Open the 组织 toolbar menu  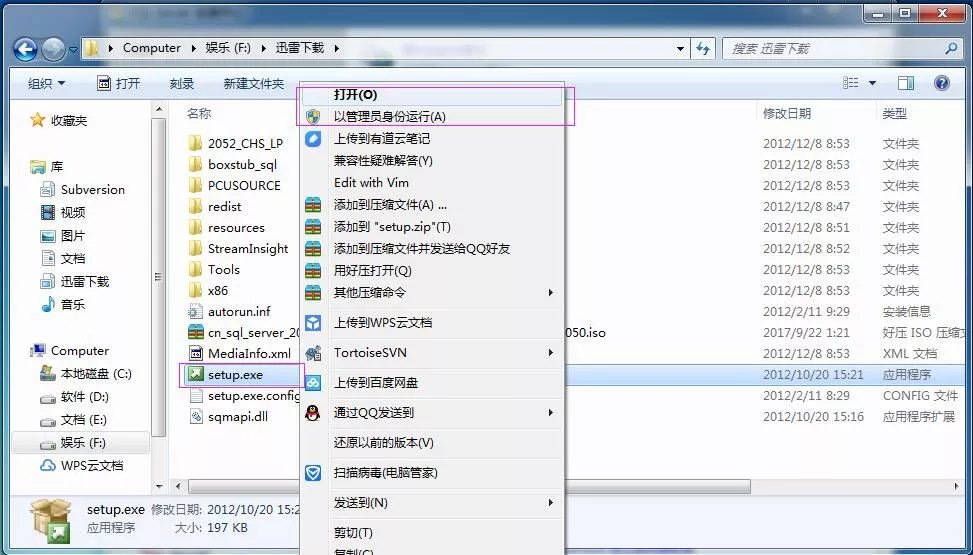(47, 83)
